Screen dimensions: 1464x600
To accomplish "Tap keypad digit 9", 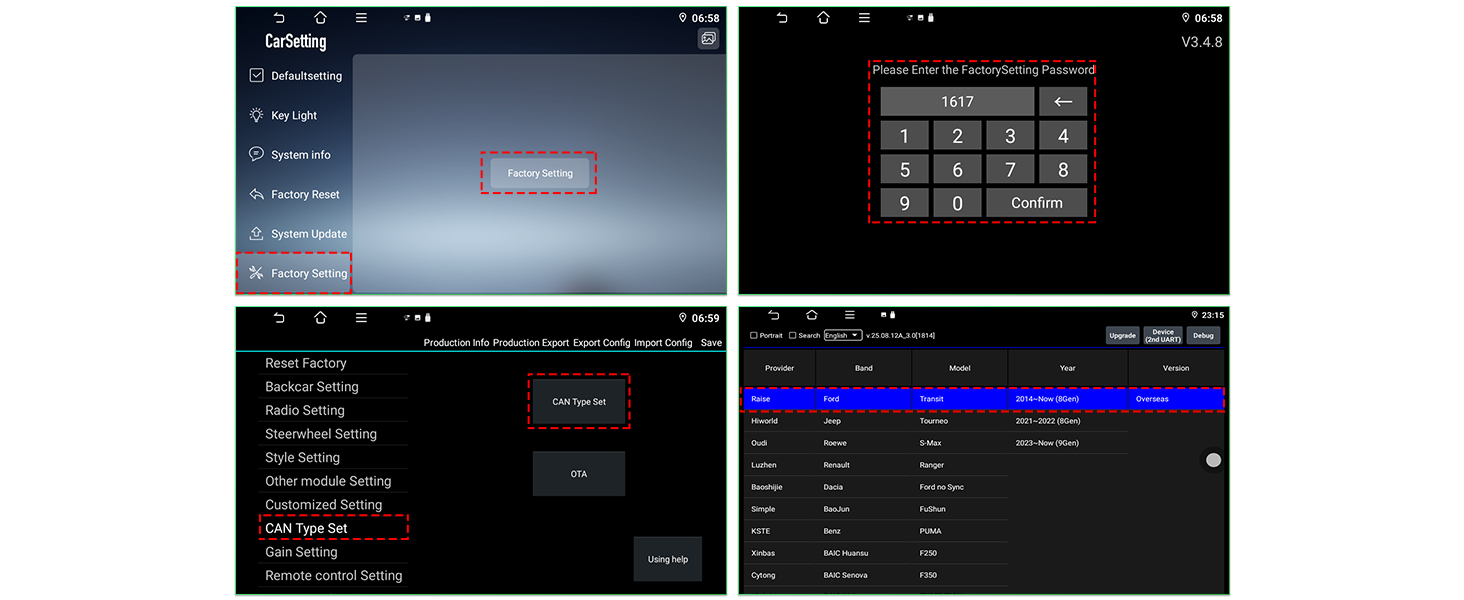I will [905, 203].
